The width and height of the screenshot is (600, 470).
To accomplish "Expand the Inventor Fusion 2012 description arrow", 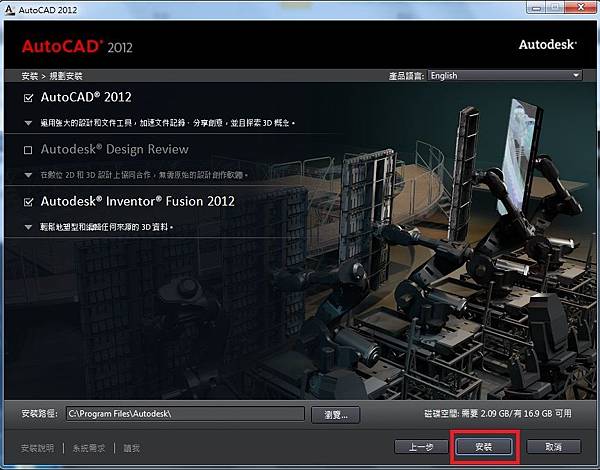I will [28, 227].
